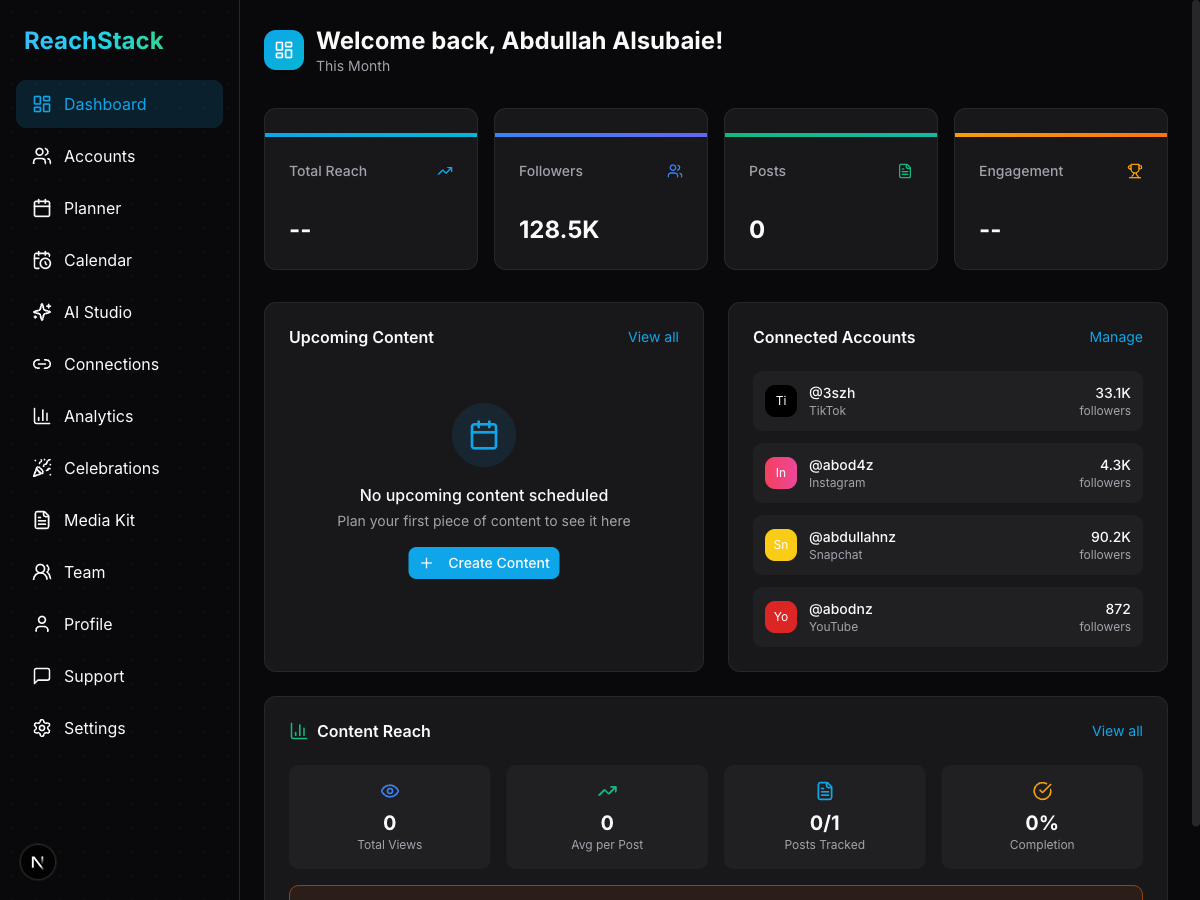Click the Create Content button
Viewport: 1200px width, 900px height.
484,563
